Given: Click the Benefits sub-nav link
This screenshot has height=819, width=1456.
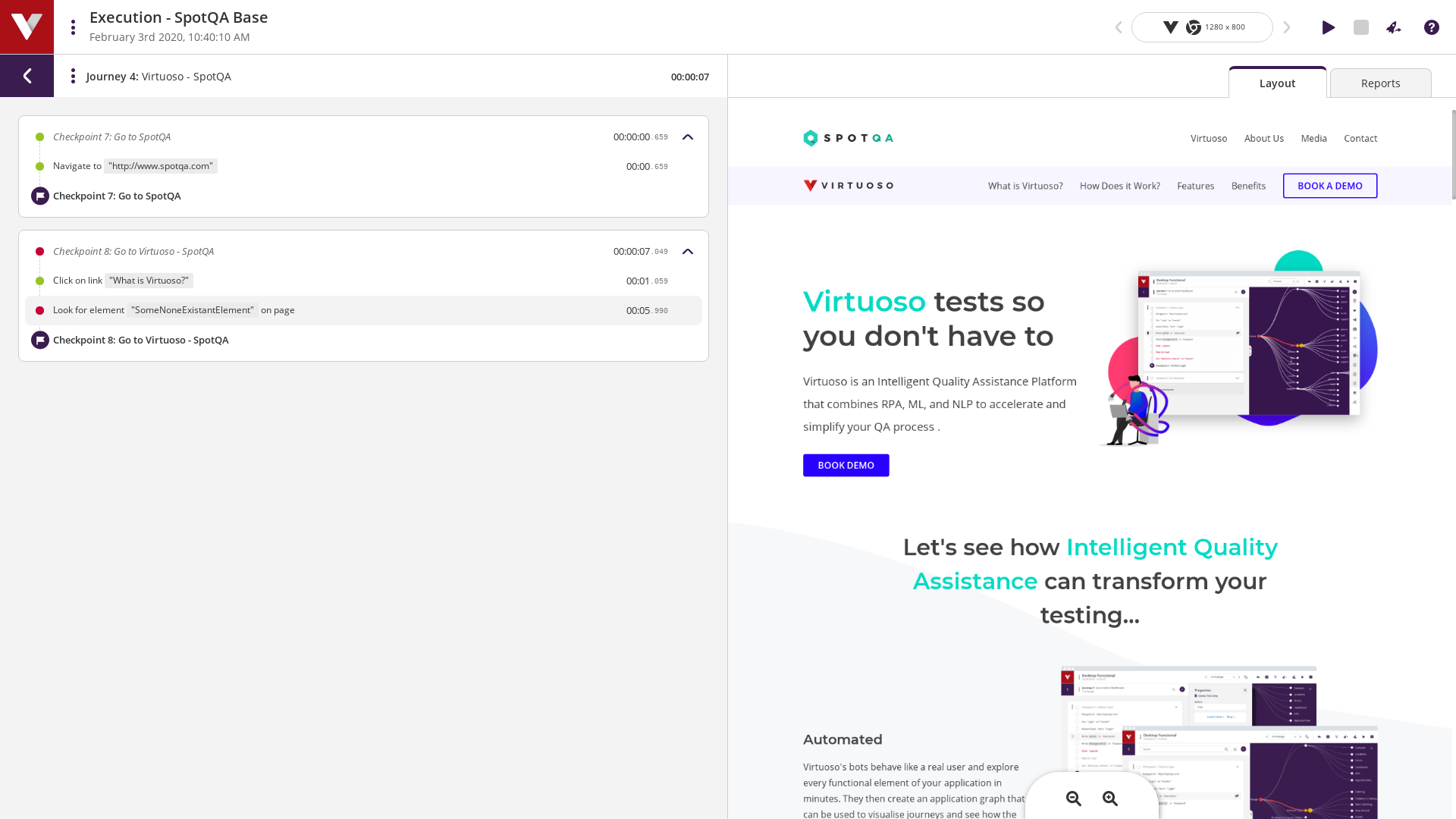Looking at the screenshot, I should point(1248,186).
